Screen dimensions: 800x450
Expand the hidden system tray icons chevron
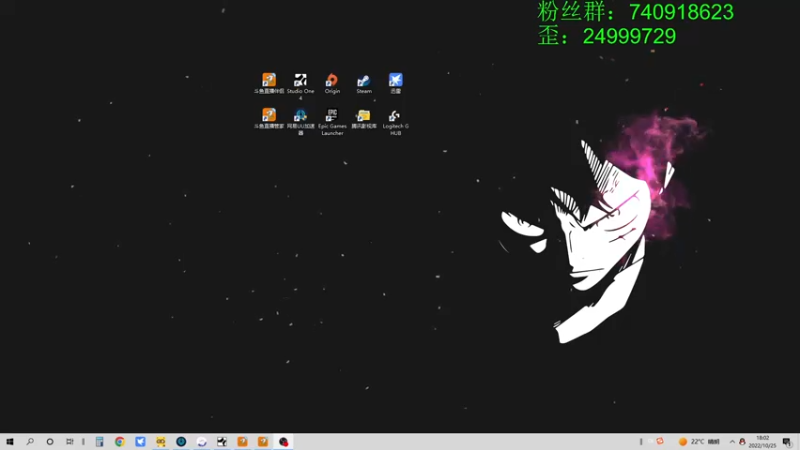[732, 442]
